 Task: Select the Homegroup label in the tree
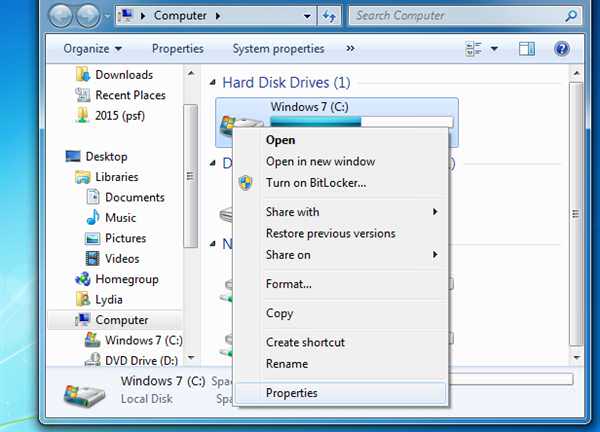tap(127, 279)
